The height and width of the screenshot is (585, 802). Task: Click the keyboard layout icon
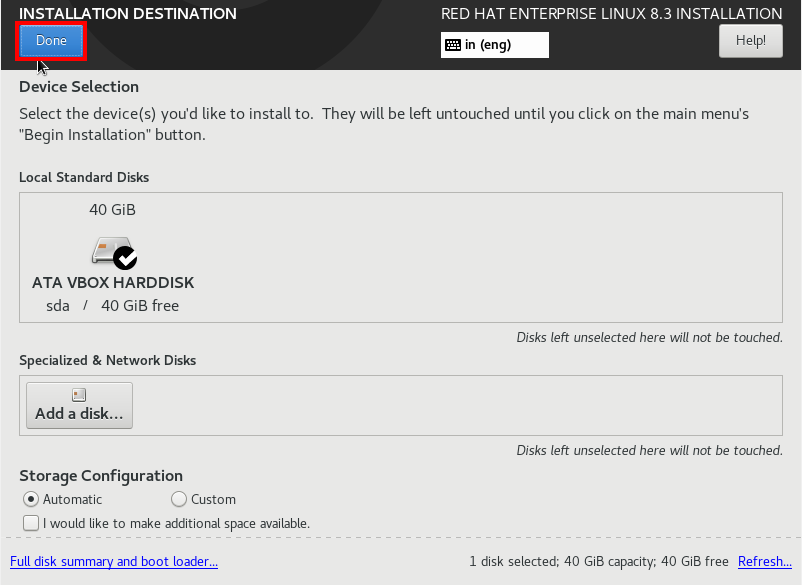(453, 45)
